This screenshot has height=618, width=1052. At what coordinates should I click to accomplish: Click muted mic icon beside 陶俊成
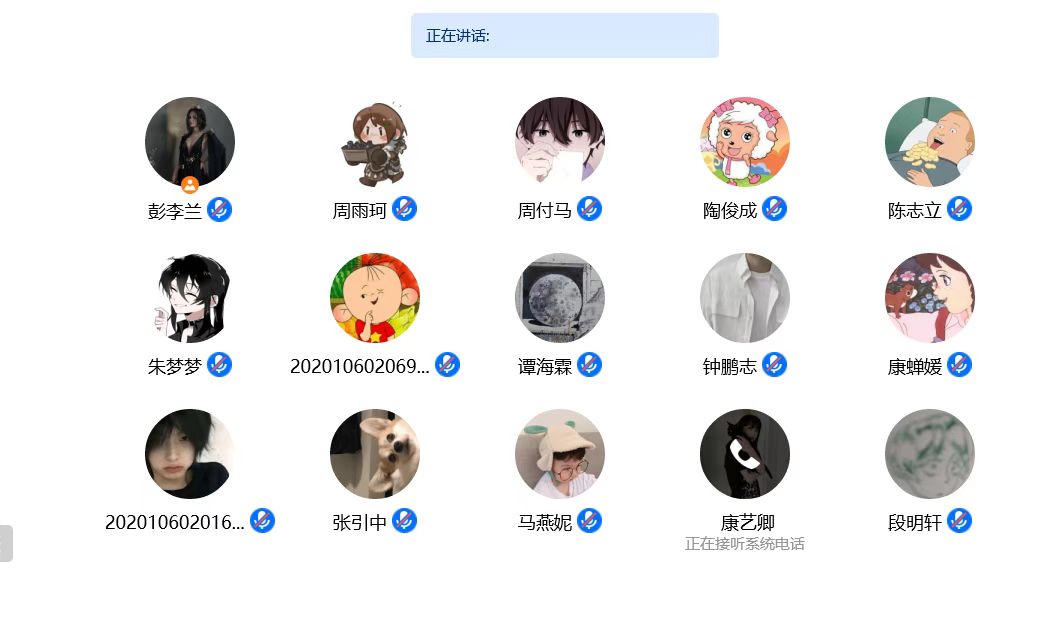(774, 209)
